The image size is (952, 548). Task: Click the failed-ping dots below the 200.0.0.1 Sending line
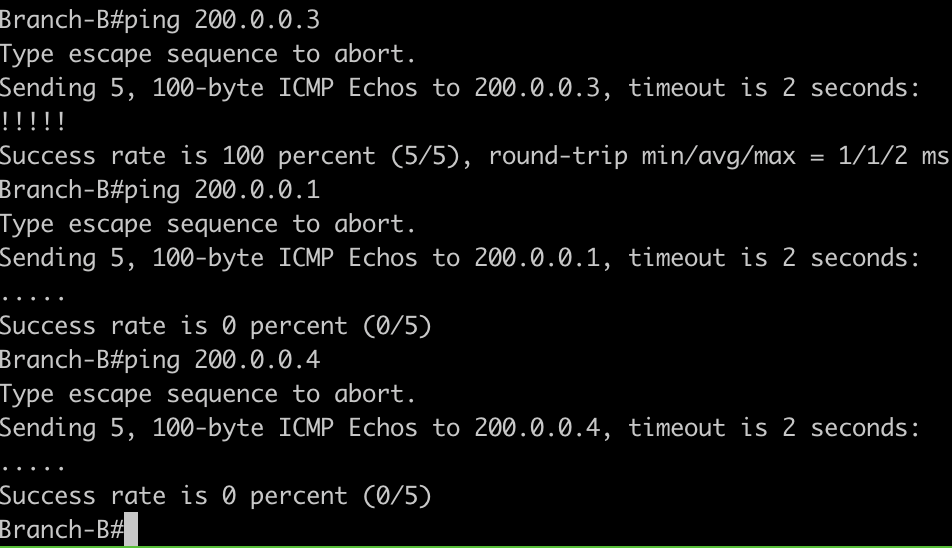click(x=34, y=296)
